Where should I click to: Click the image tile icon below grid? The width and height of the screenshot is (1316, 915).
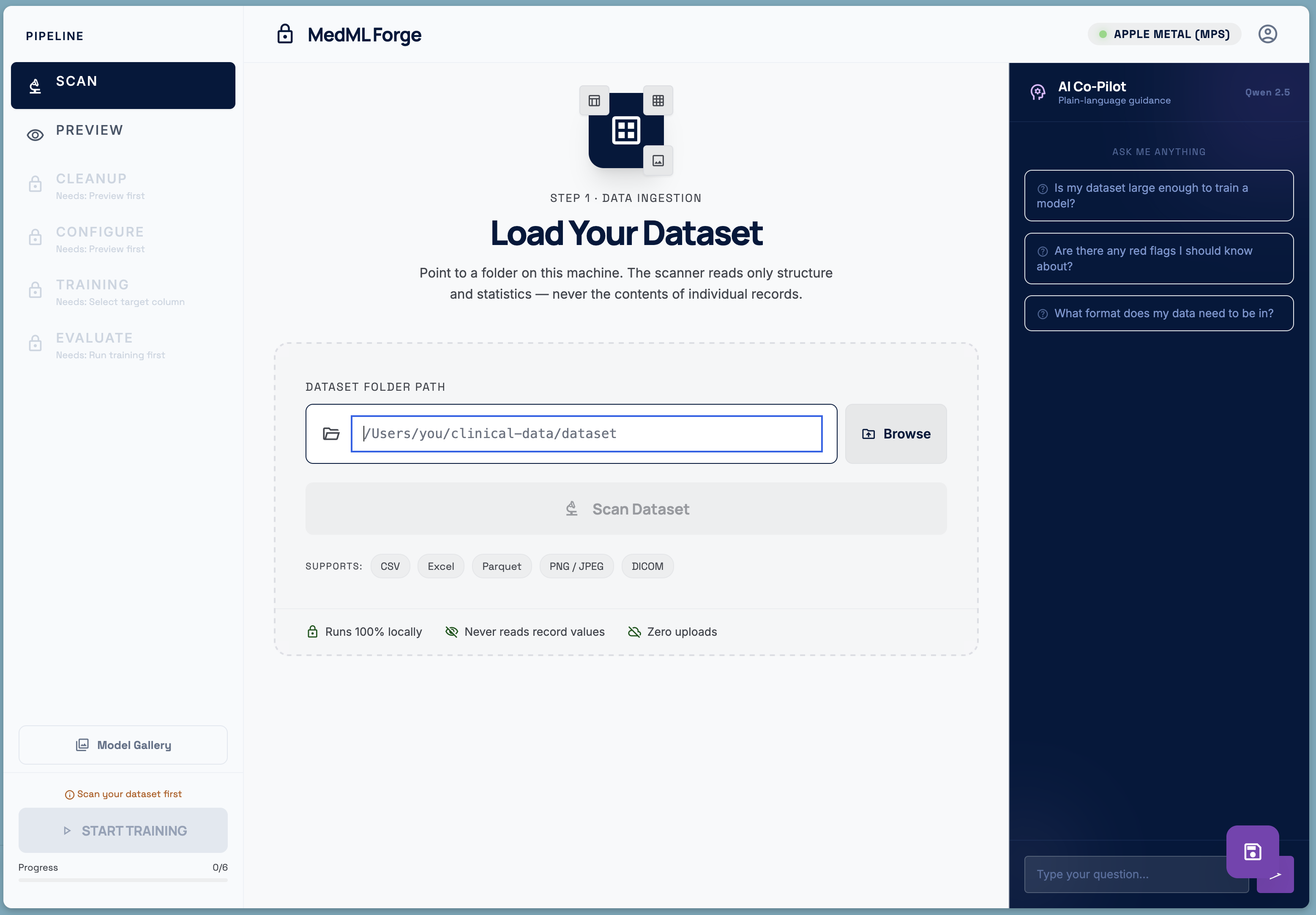(658, 161)
